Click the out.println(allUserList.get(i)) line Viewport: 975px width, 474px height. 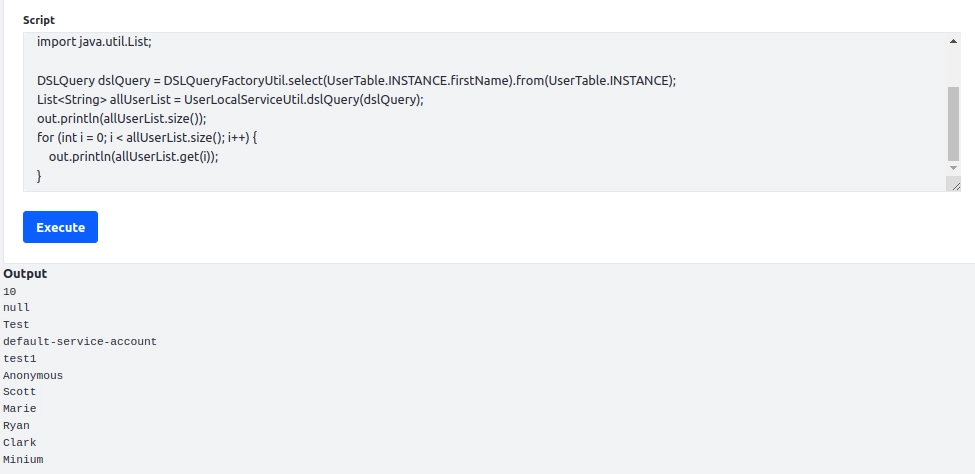pos(134,157)
